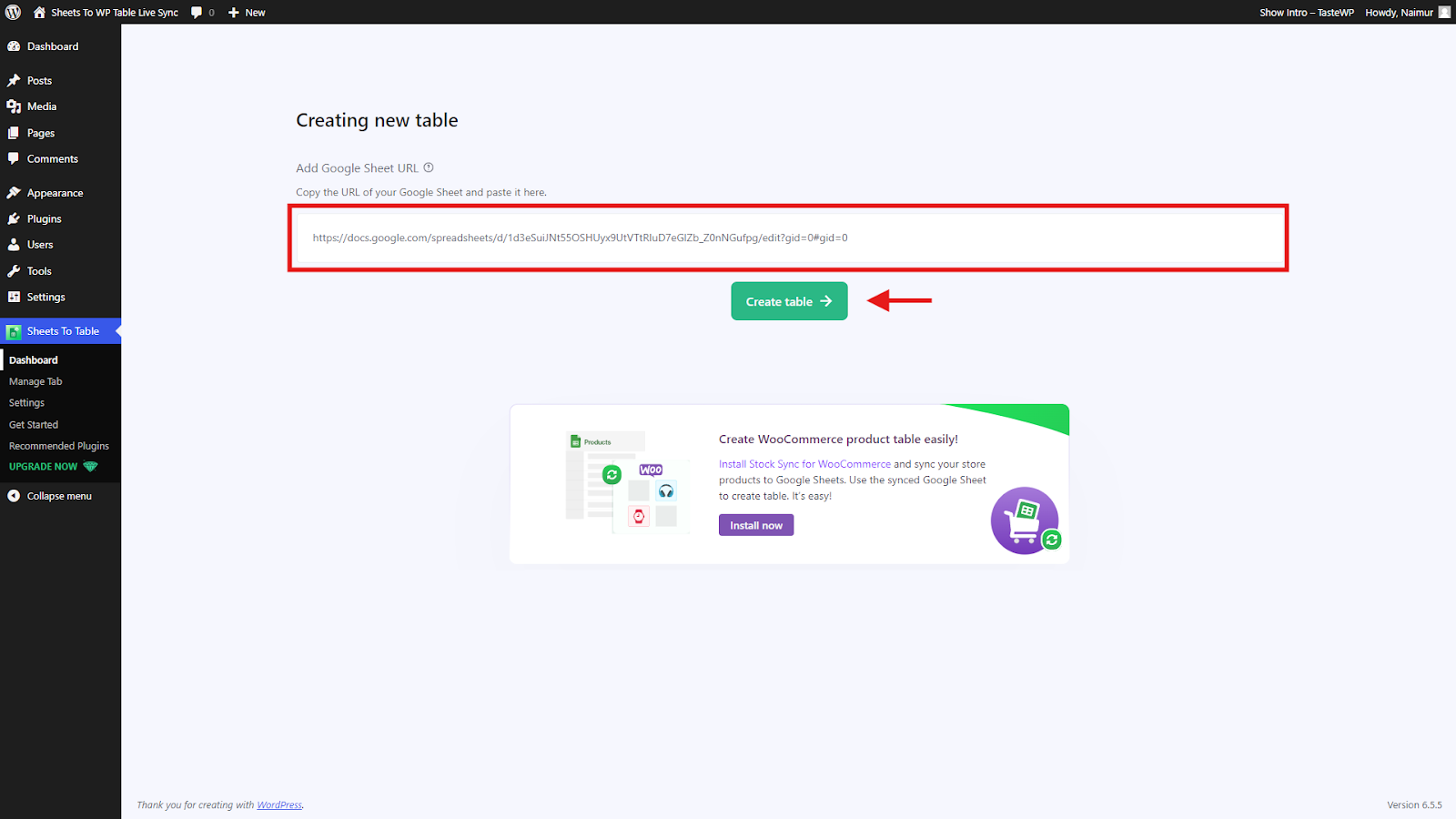
Task: Open Recommended Plugins submenu item
Action: click(x=59, y=446)
